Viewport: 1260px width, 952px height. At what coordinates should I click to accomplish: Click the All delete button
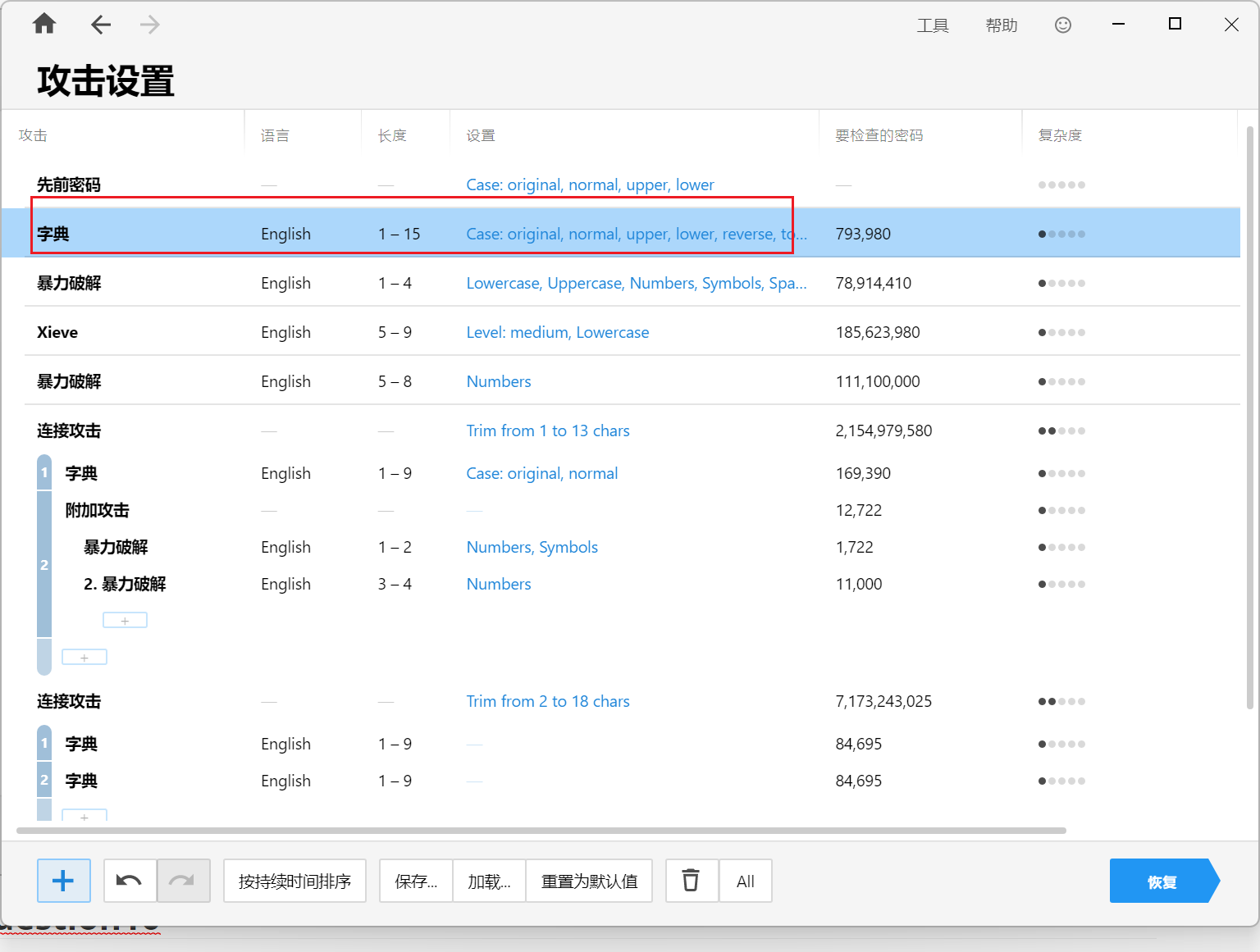pyautogui.click(x=745, y=881)
